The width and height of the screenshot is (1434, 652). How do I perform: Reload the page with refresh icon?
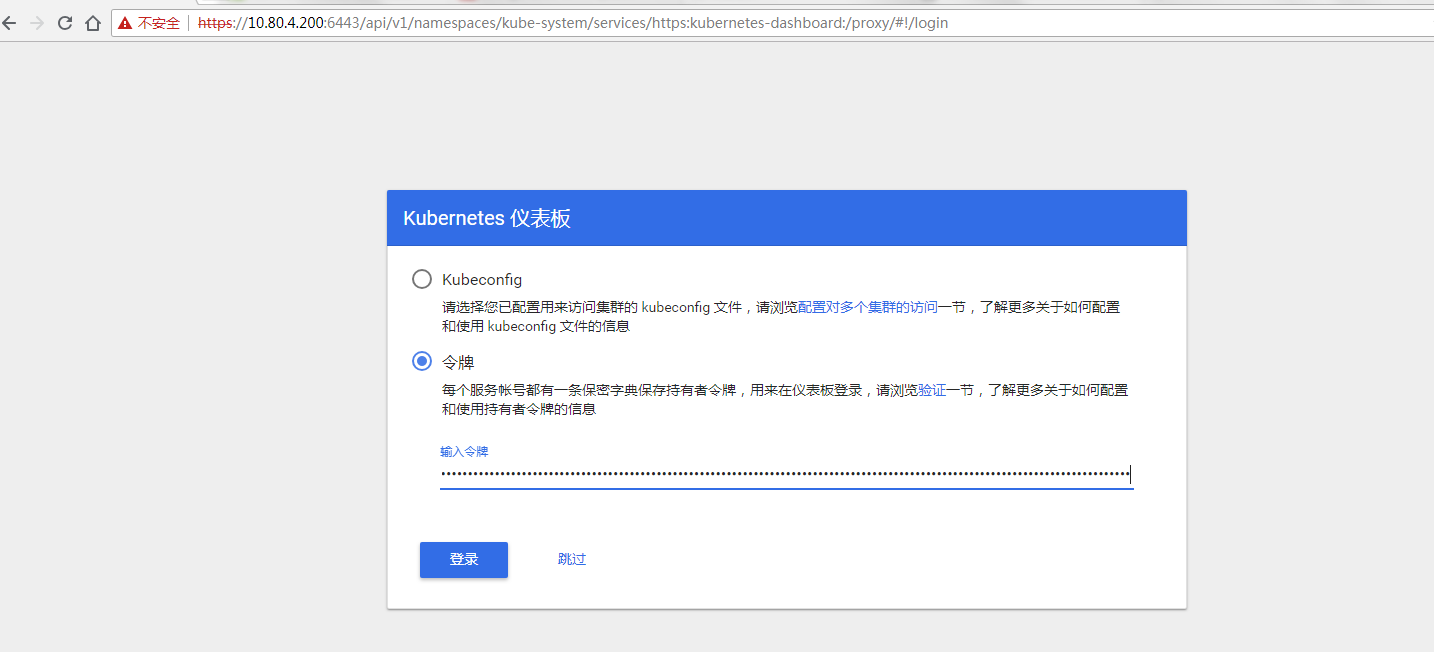[x=65, y=23]
